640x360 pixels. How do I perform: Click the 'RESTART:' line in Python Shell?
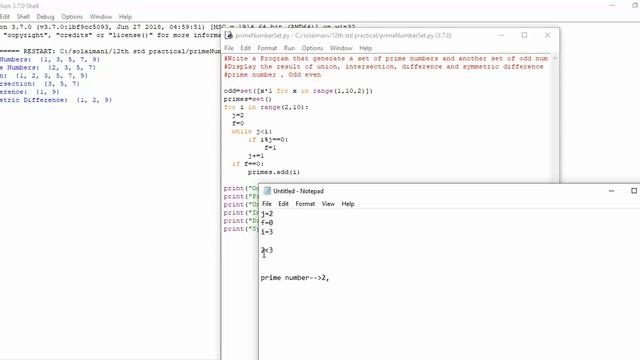[110, 51]
